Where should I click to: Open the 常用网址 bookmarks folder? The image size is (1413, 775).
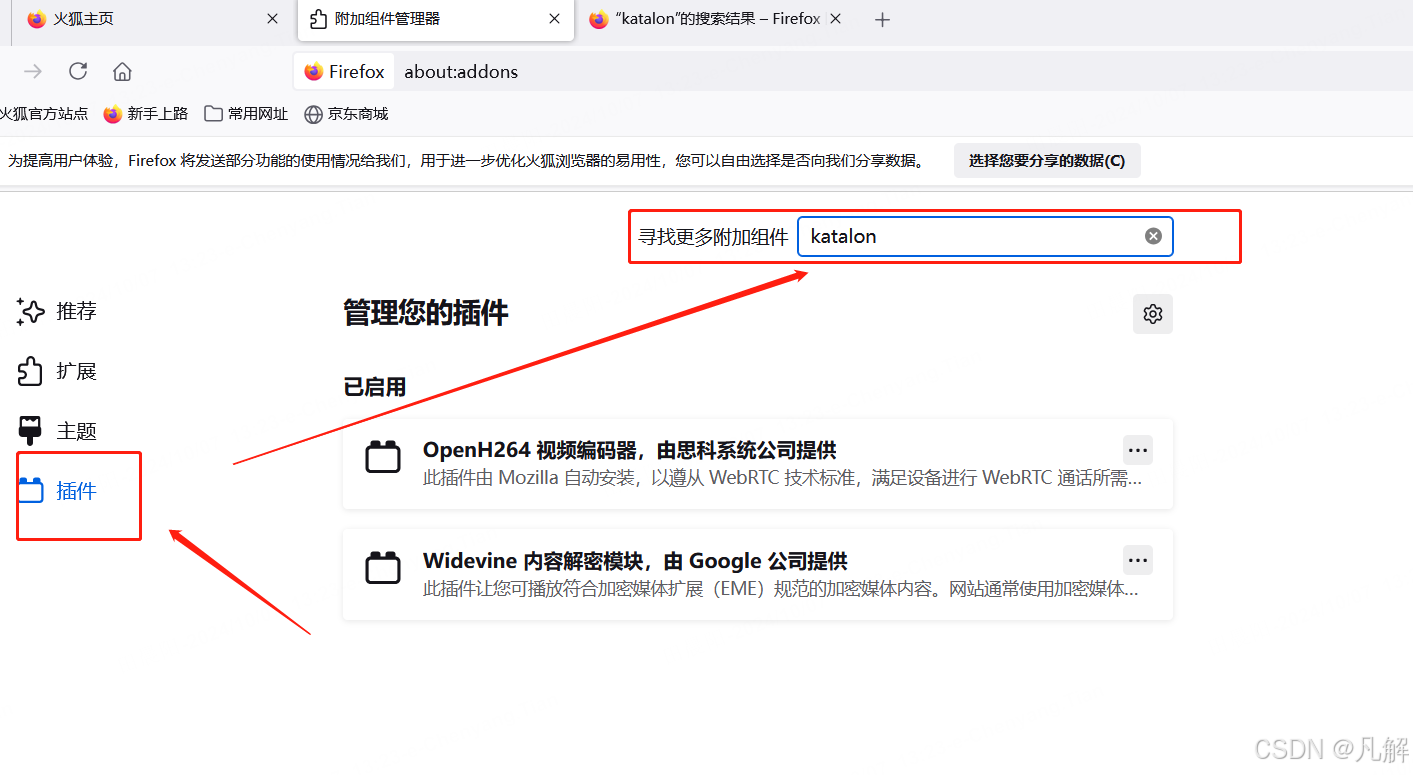pyautogui.click(x=246, y=114)
